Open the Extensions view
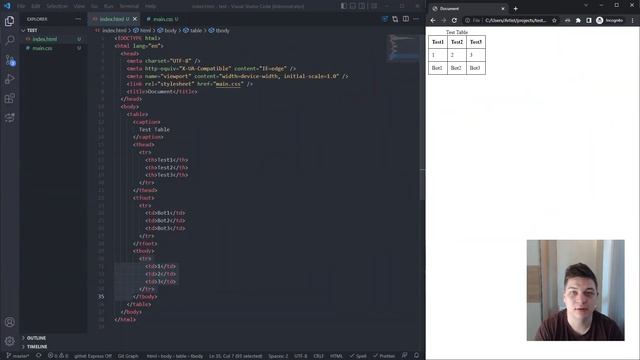 (9, 98)
